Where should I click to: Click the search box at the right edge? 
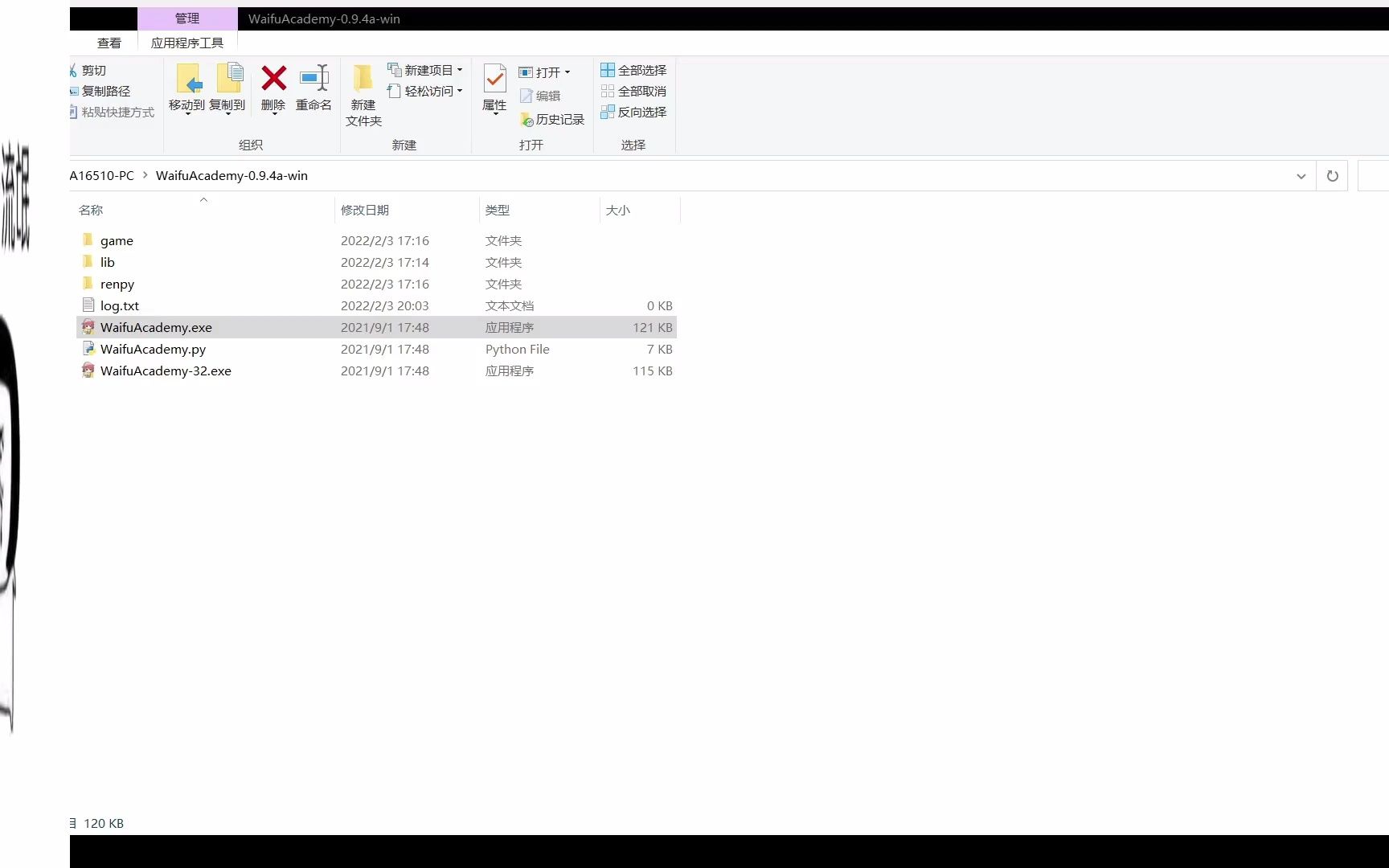[1373, 176]
